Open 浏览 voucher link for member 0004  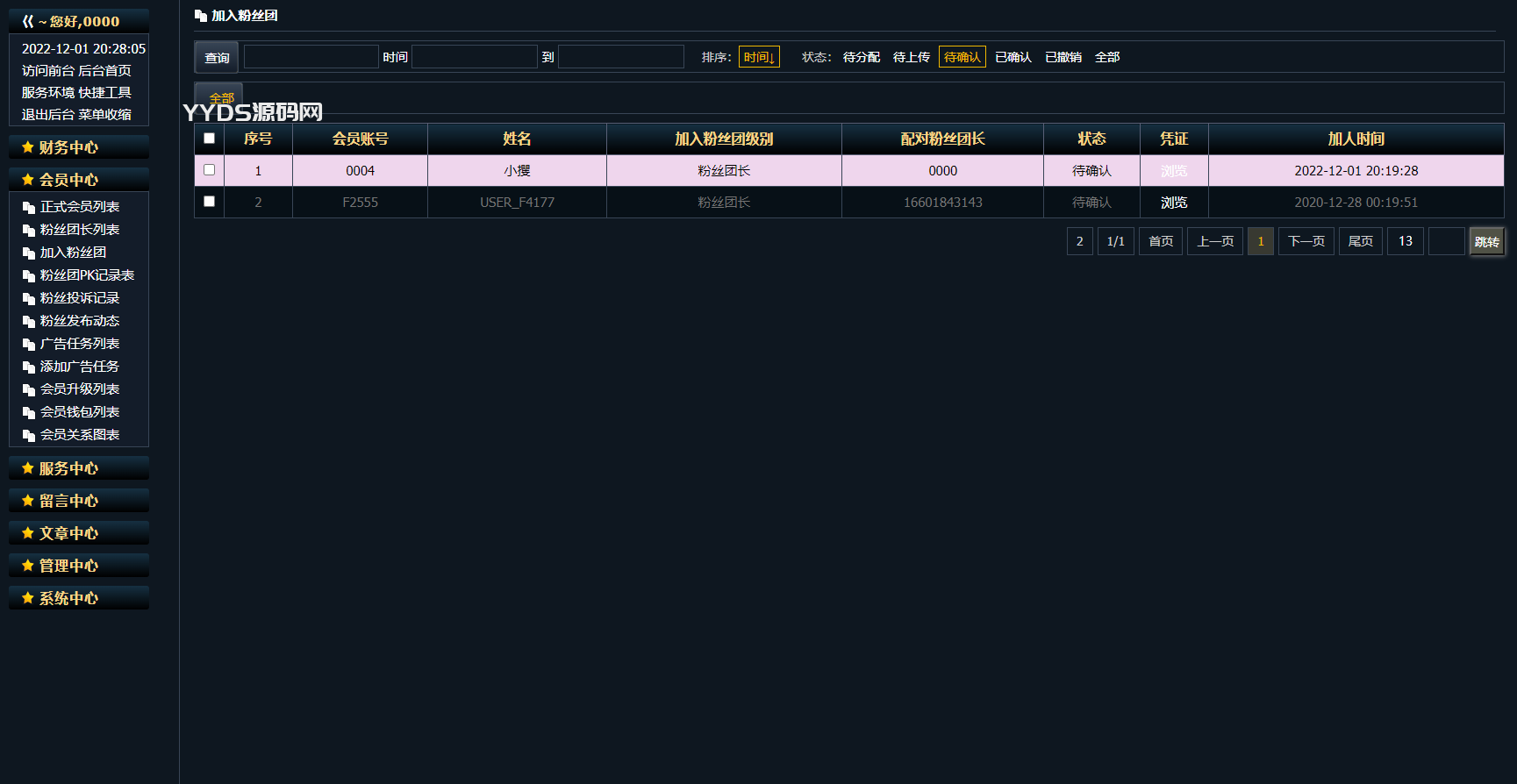(1174, 171)
